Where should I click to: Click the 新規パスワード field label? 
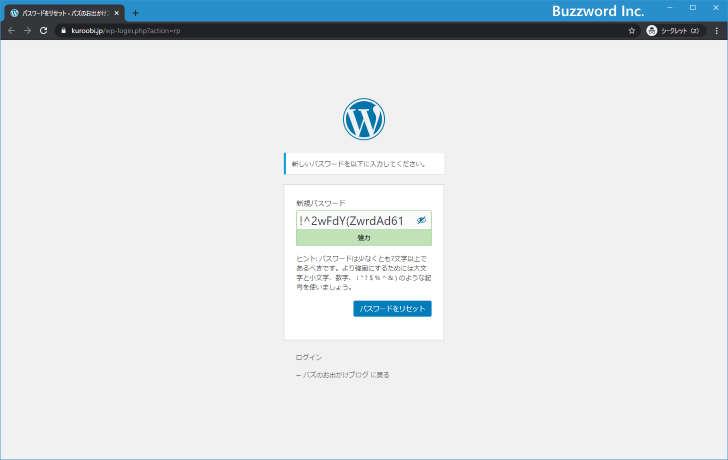pos(321,203)
